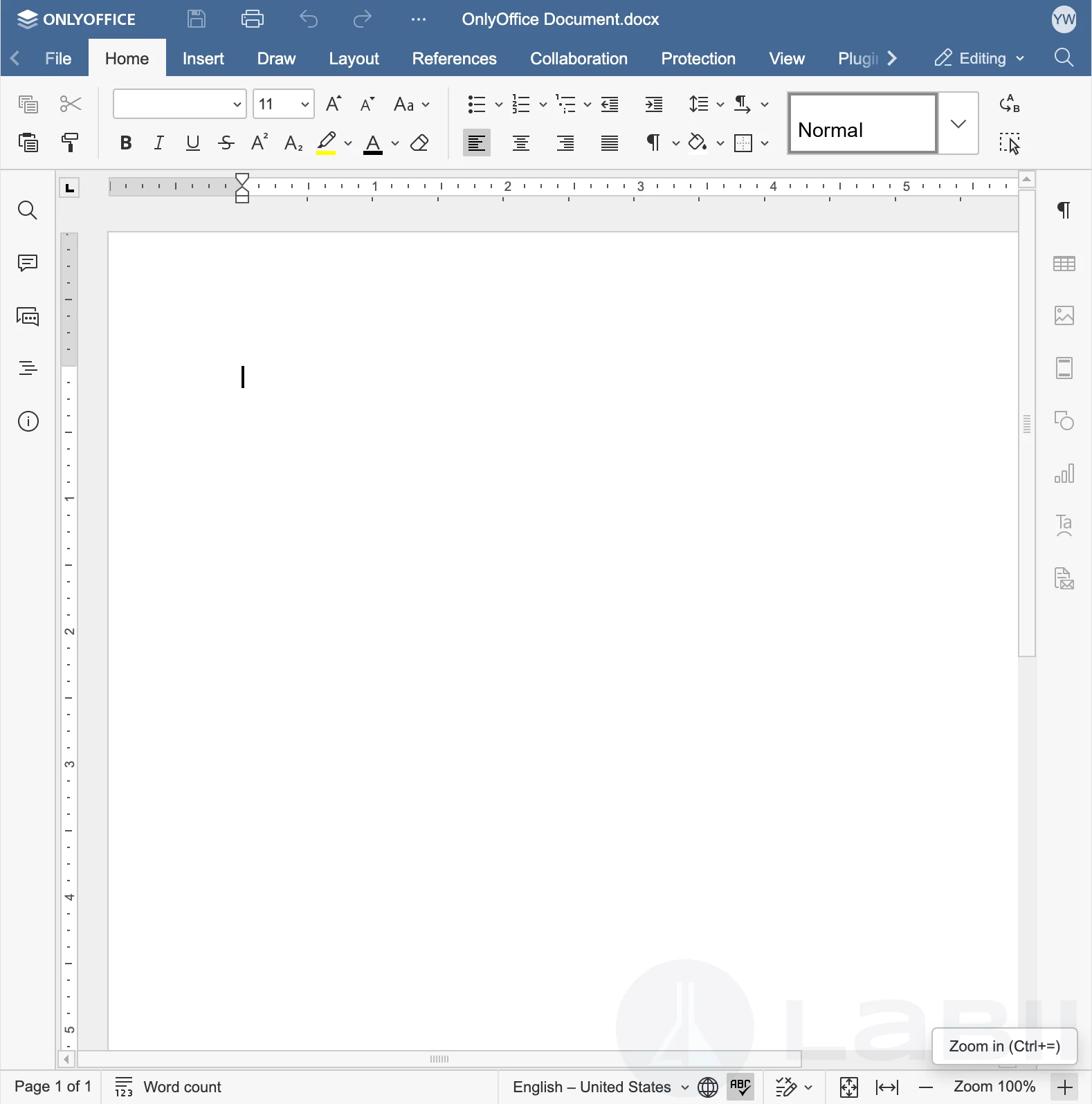Screen dimensions: 1092x1104
Task: Open the Table settings in right sidebar
Action: 1064,264
